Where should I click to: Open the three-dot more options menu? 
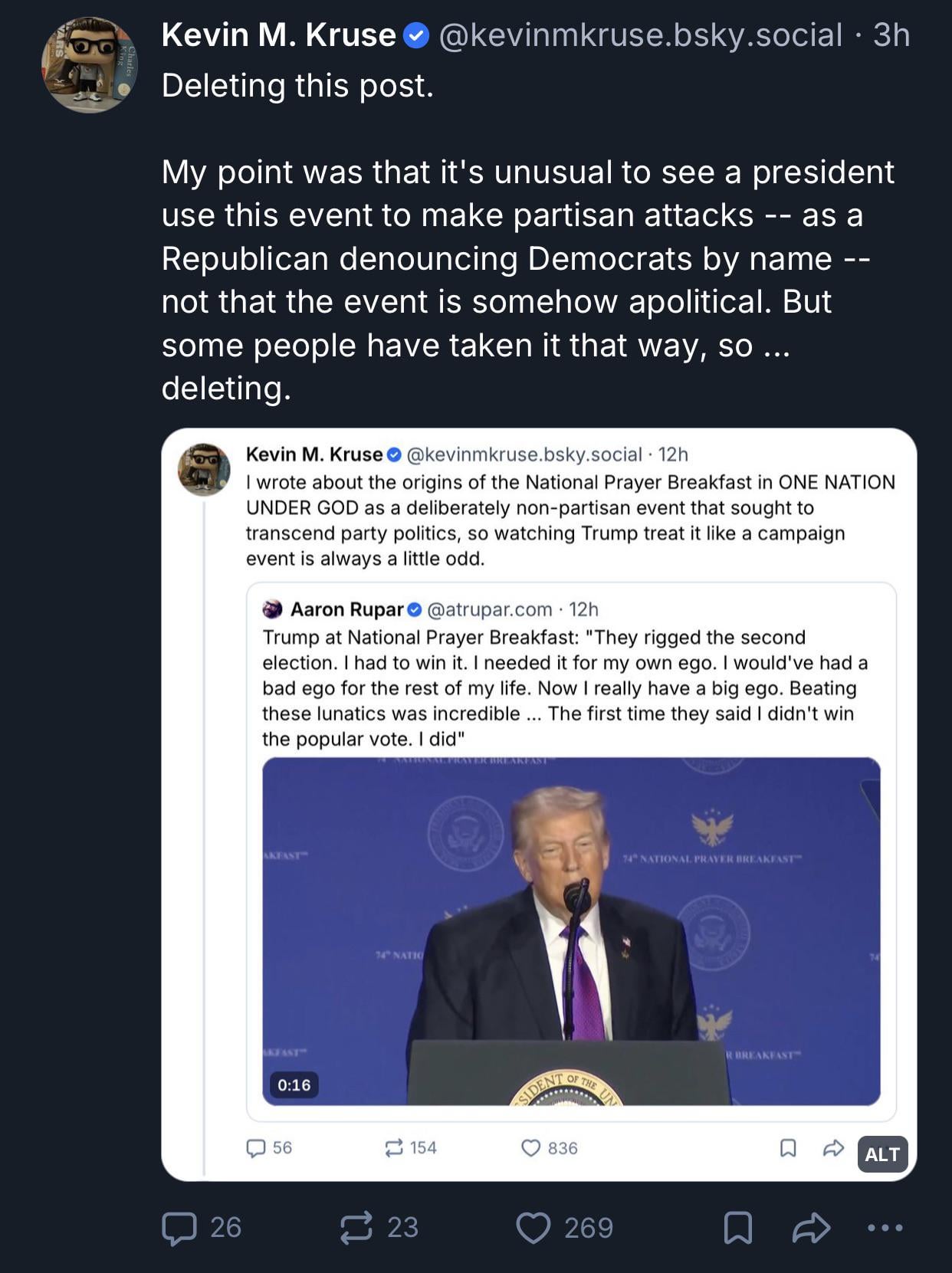click(x=885, y=1227)
